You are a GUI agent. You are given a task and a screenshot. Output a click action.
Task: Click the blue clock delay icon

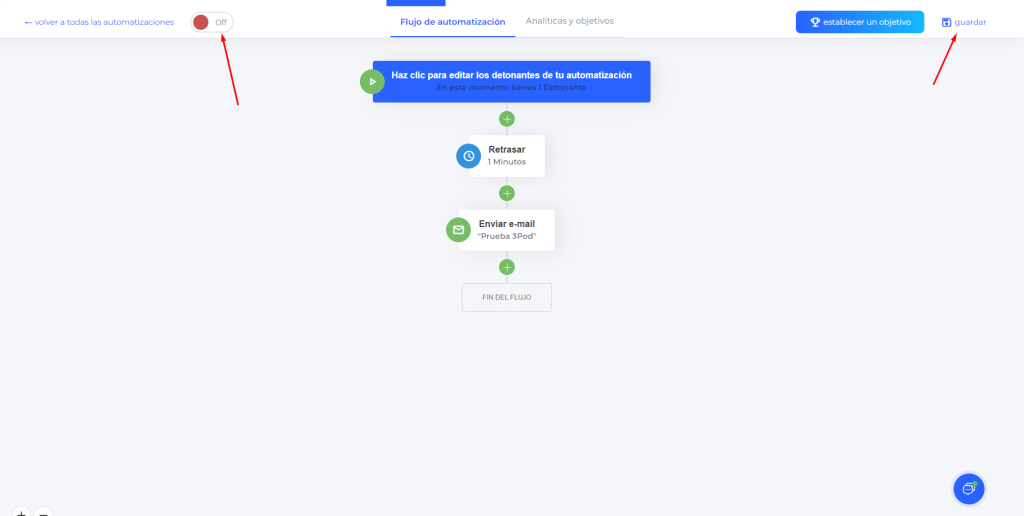468,156
